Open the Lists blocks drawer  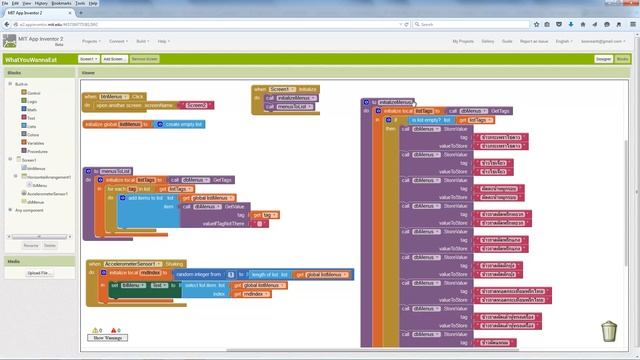[29, 126]
